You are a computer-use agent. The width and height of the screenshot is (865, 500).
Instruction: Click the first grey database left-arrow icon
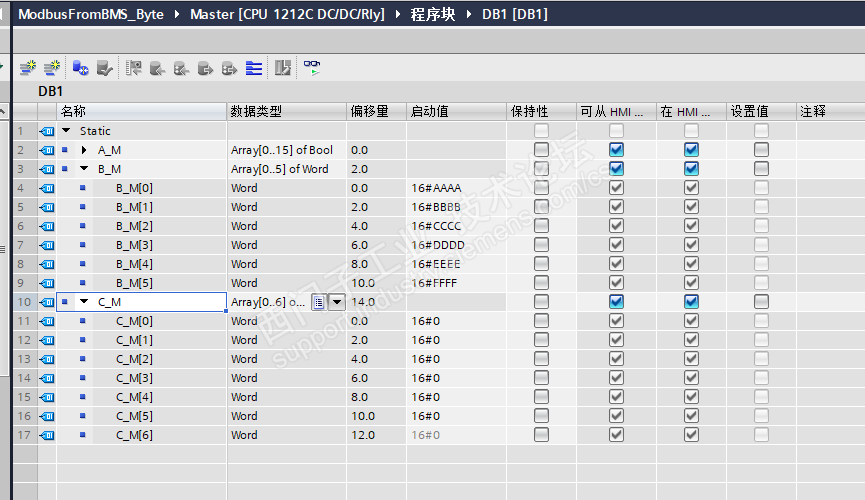click(157, 68)
